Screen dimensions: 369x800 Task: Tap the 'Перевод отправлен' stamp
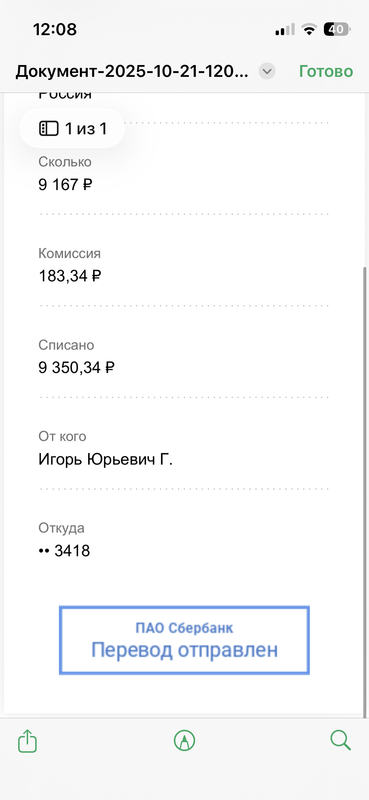point(184,640)
